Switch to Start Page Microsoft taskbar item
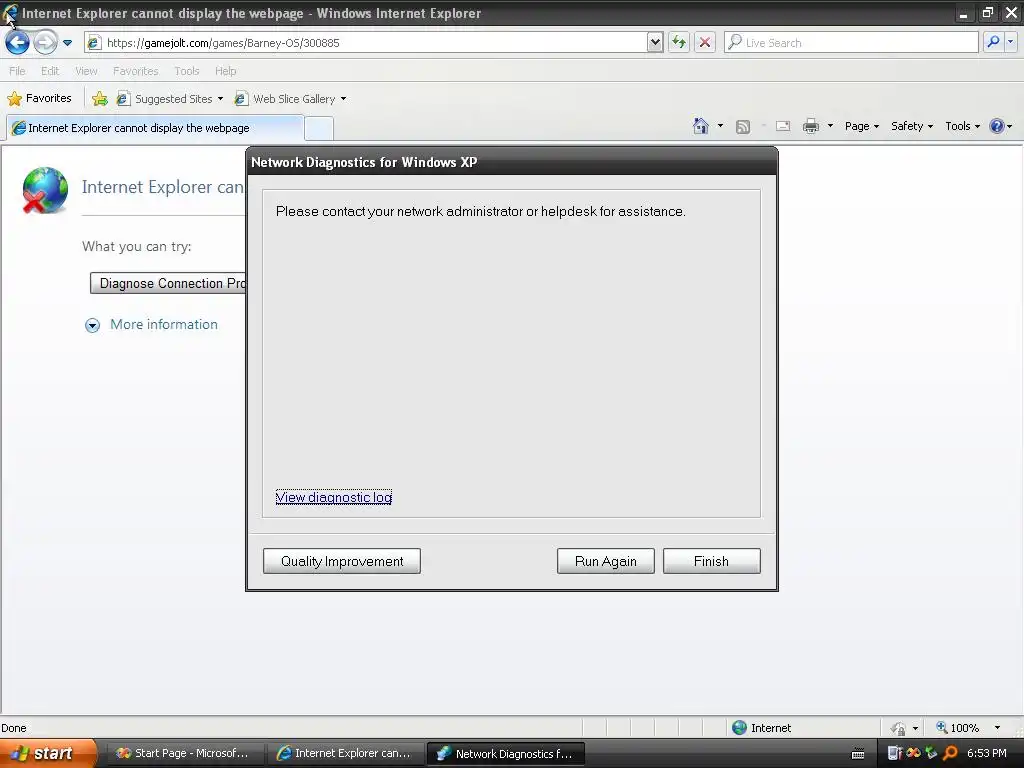Screen dimensions: 1024x768 [x=184, y=753]
